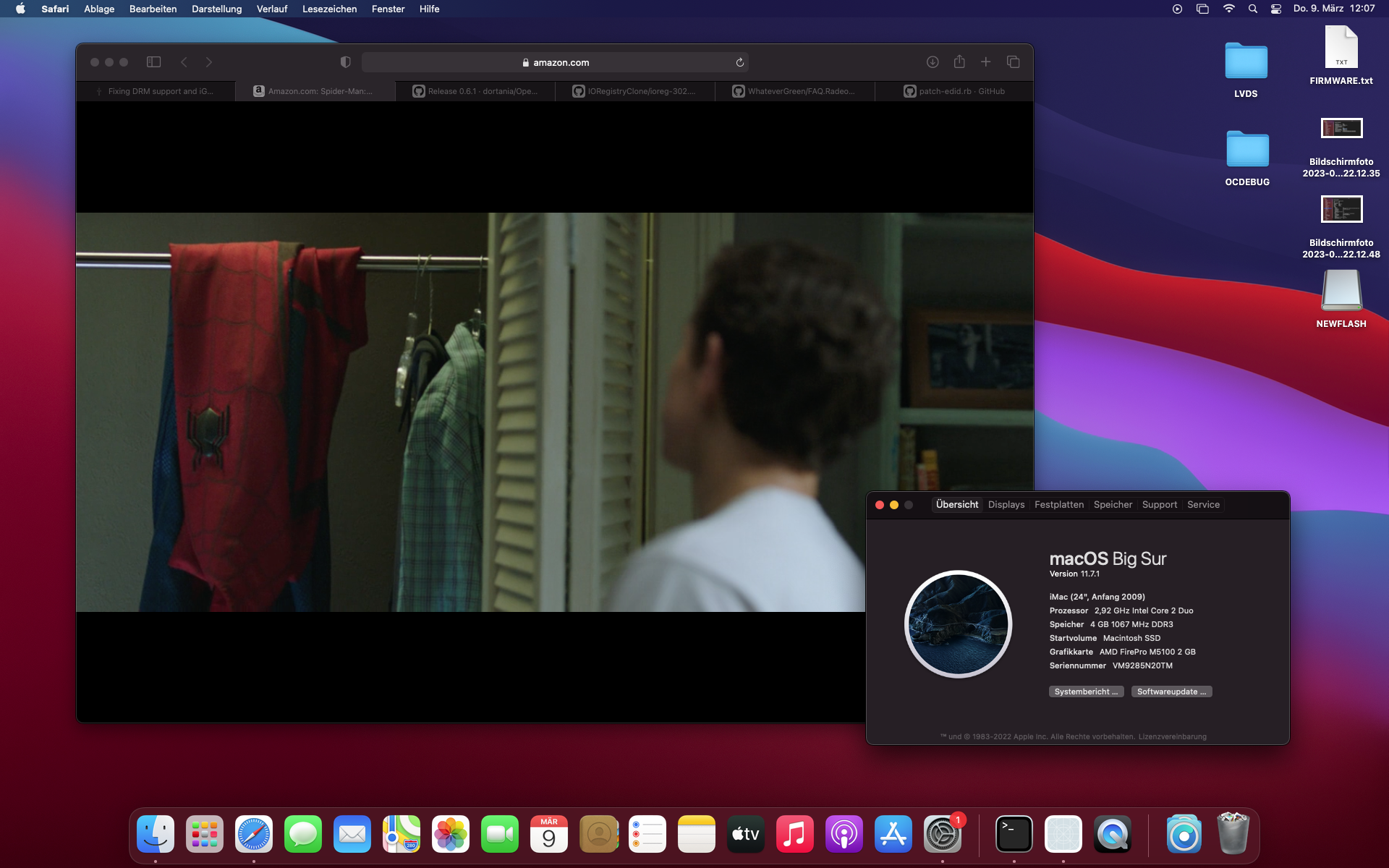Reload the amazon.com page
This screenshot has height=868, width=1389.
739,62
